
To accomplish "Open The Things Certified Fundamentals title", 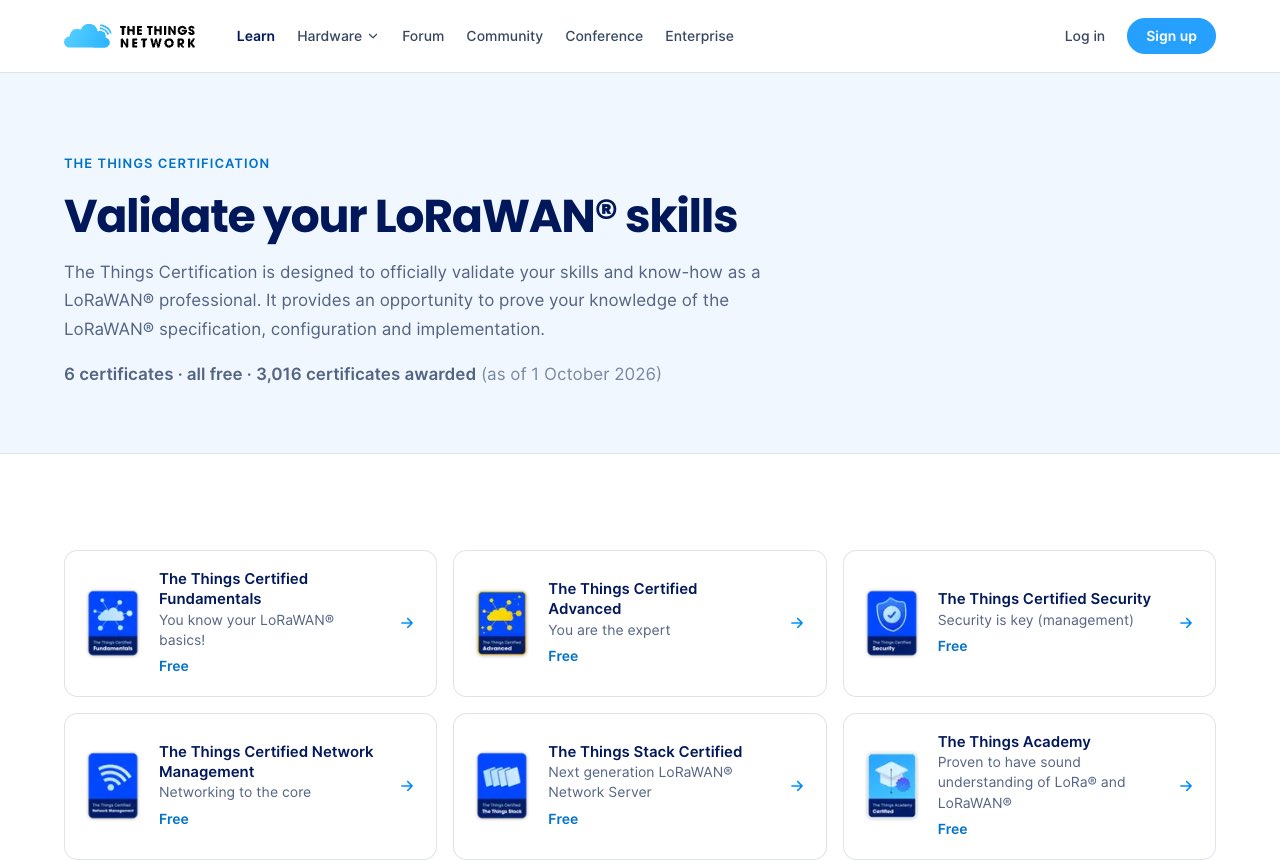I will click(x=233, y=589).
